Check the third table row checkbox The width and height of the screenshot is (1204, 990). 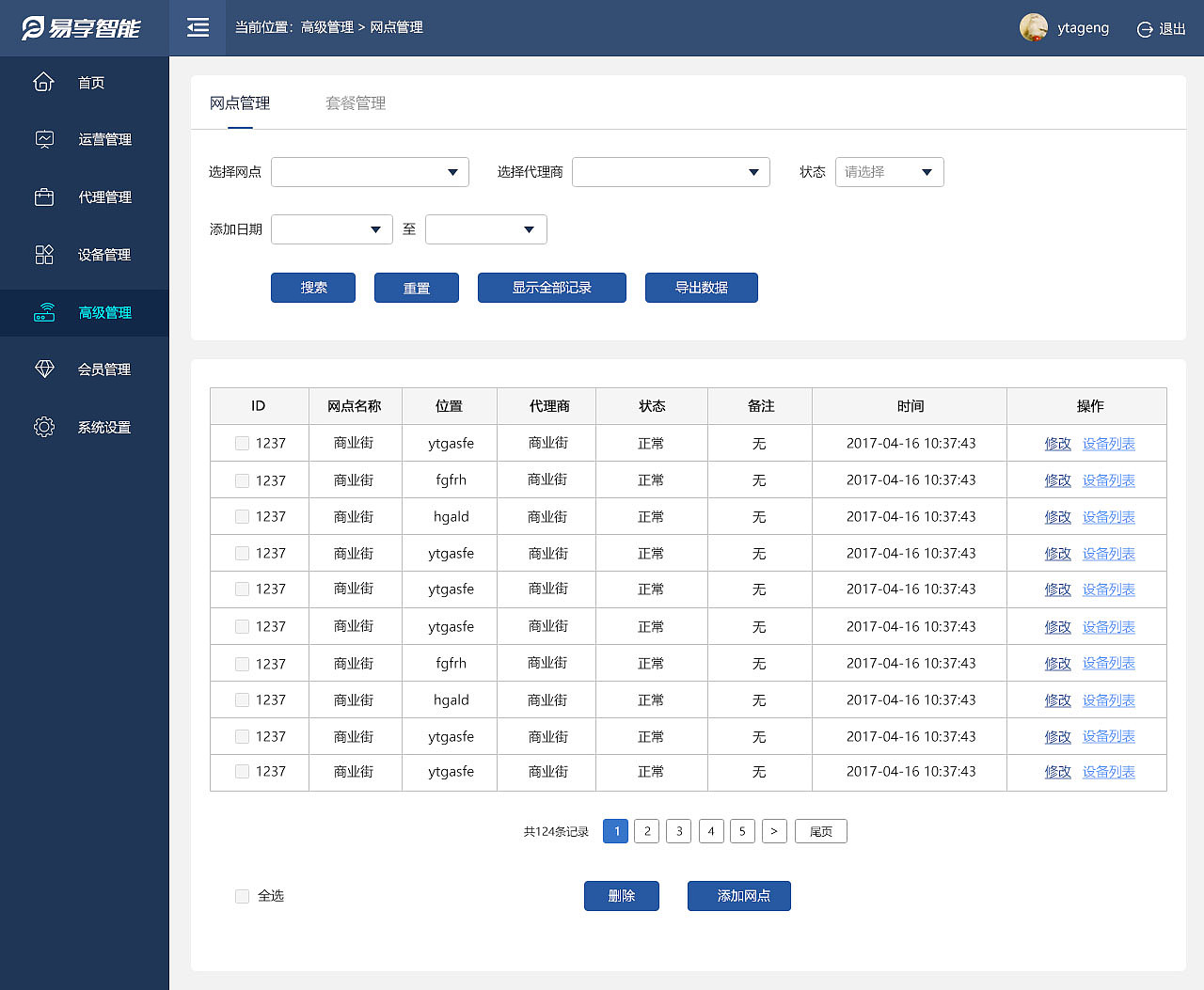click(242, 516)
